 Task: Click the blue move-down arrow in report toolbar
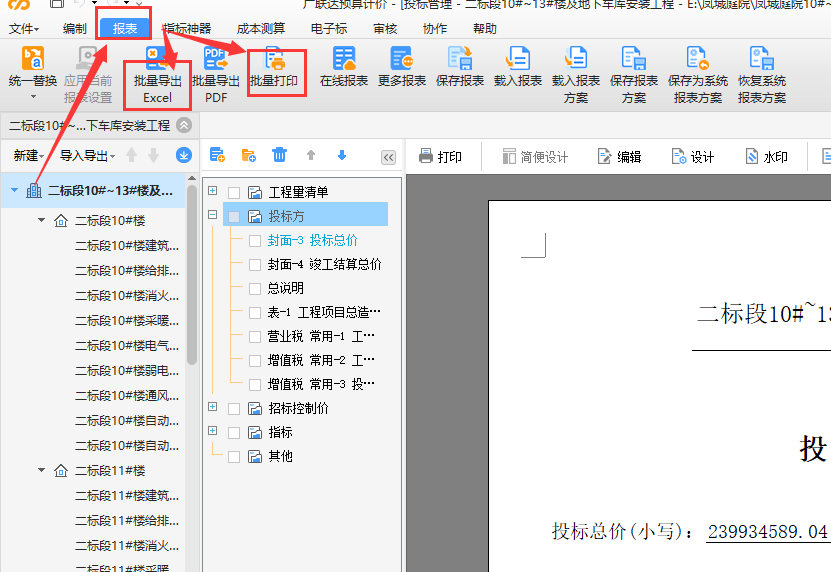[x=342, y=155]
